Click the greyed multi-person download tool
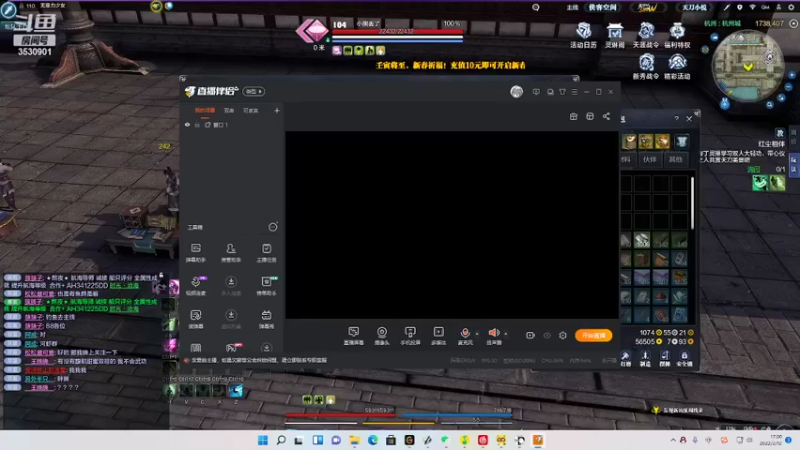The height and width of the screenshot is (450, 800). coord(231,285)
